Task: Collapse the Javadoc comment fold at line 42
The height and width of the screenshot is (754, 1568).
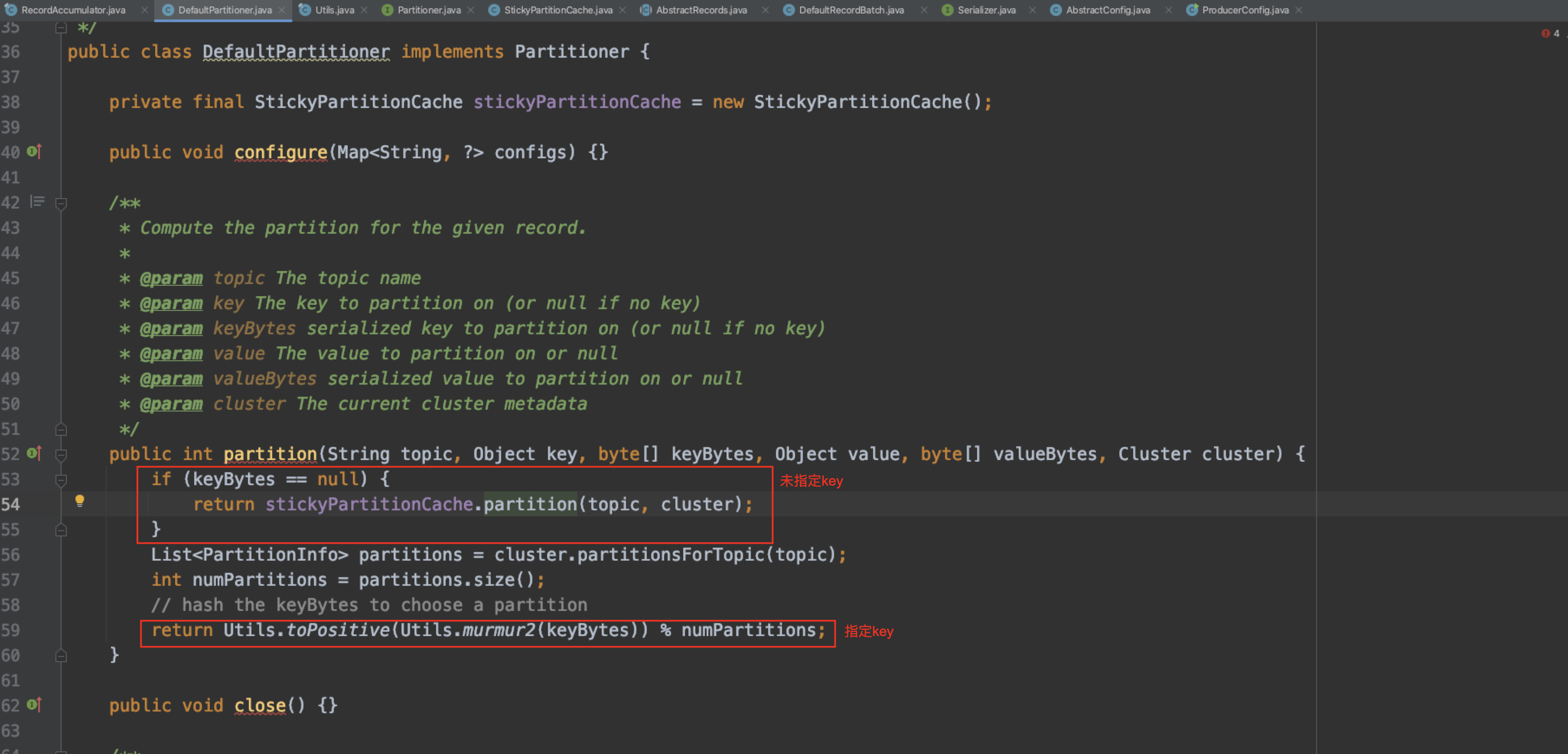Action: click(x=60, y=202)
